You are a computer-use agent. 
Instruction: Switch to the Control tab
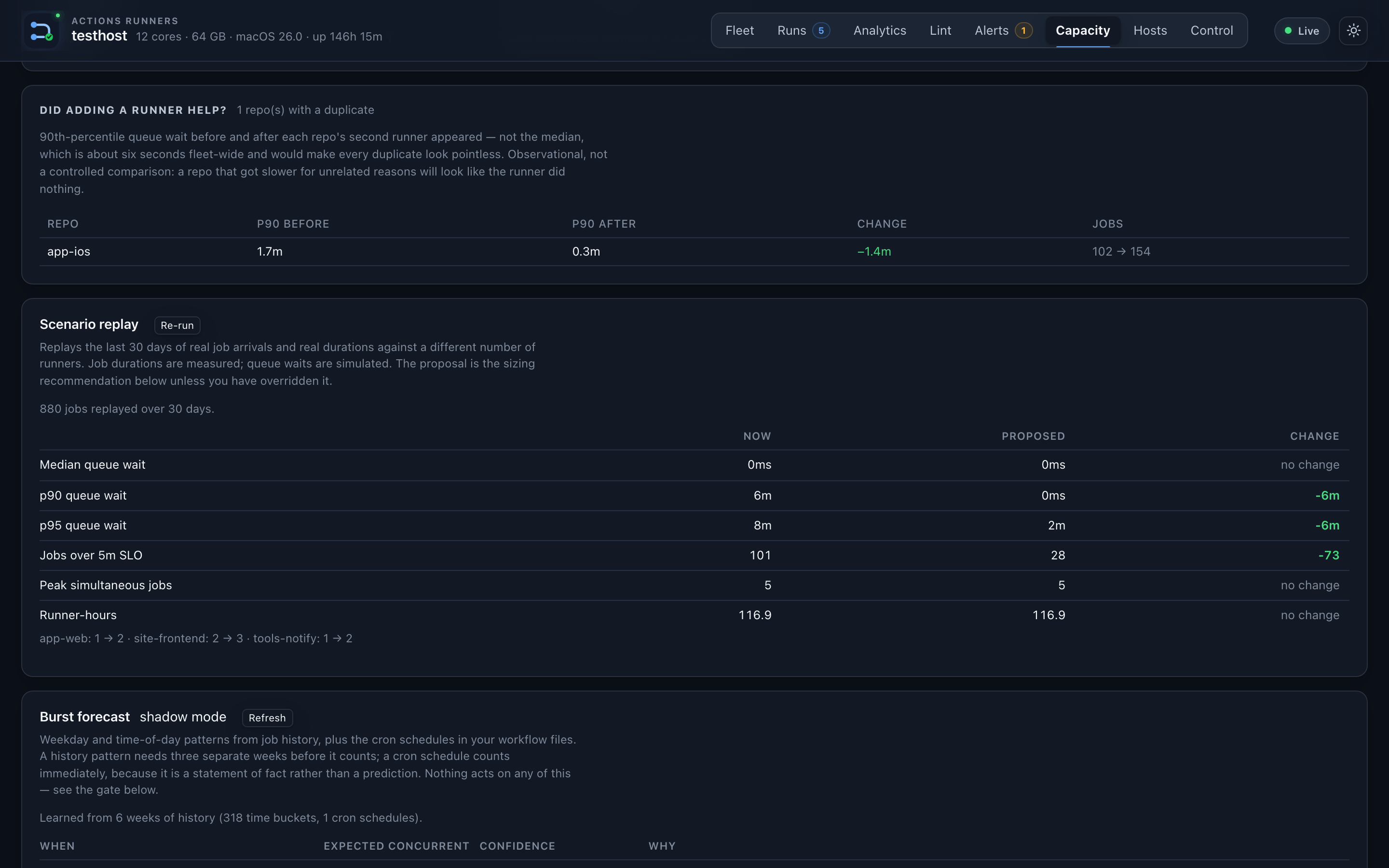click(x=1211, y=30)
